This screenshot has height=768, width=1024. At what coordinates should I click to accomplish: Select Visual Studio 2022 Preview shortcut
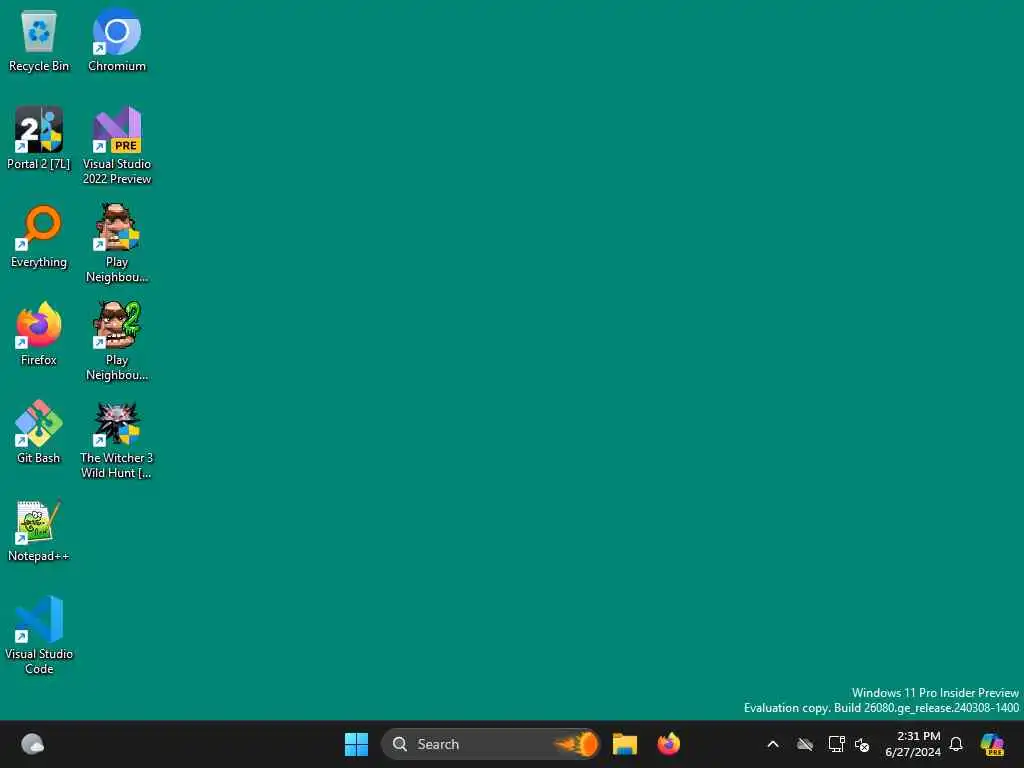coord(117,146)
